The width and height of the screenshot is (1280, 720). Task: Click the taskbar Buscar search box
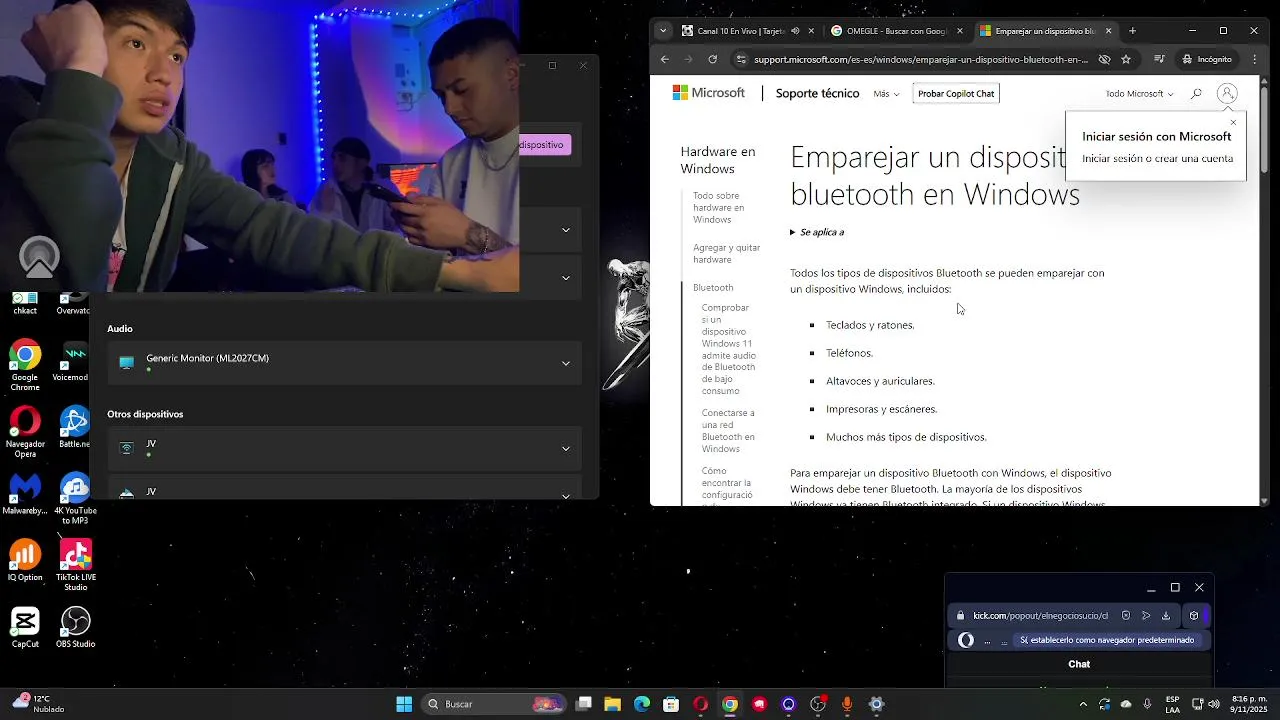(x=495, y=704)
